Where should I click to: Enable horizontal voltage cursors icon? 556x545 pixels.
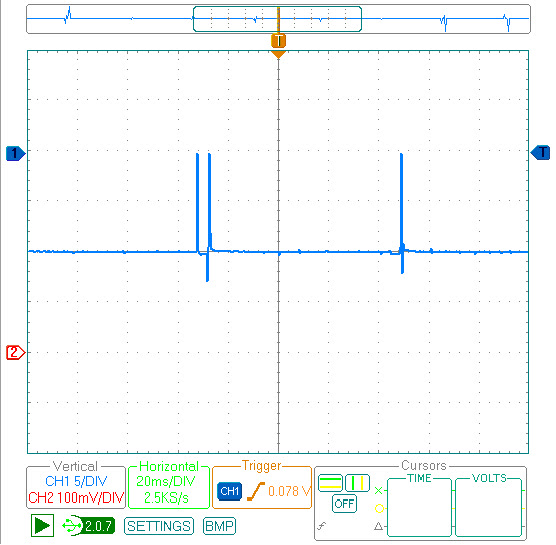(330, 483)
